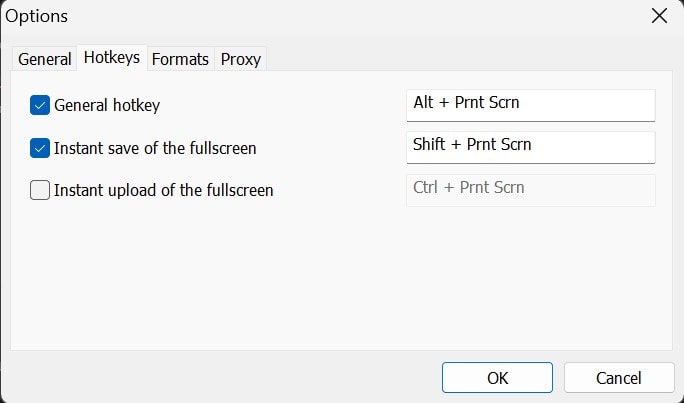Image resolution: width=684 pixels, height=403 pixels.
Task: Click the greyed-out Ctrl + Prnt Scrn field
Action: tap(530, 189)
